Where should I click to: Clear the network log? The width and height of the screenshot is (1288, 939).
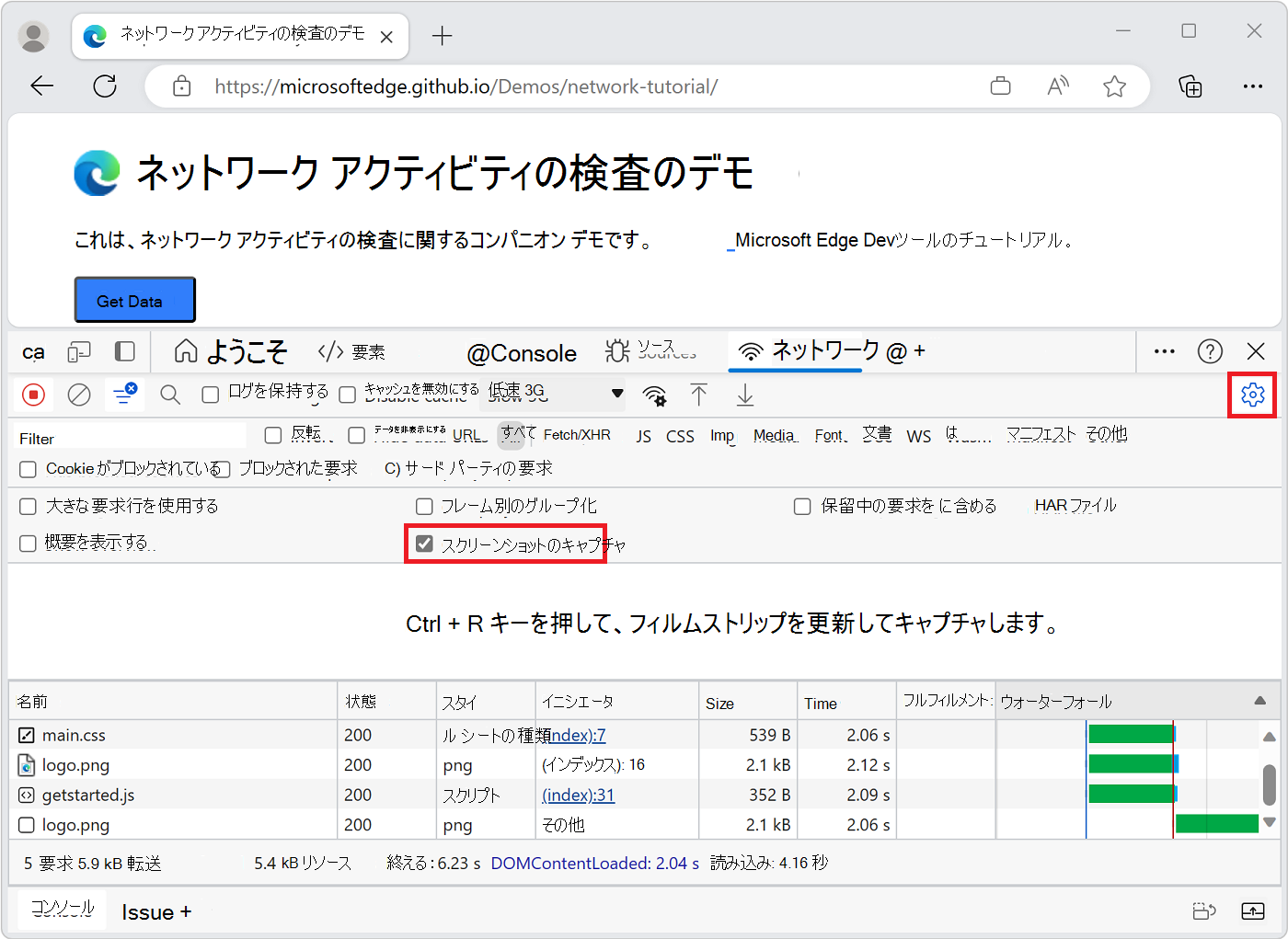(79, 395)
